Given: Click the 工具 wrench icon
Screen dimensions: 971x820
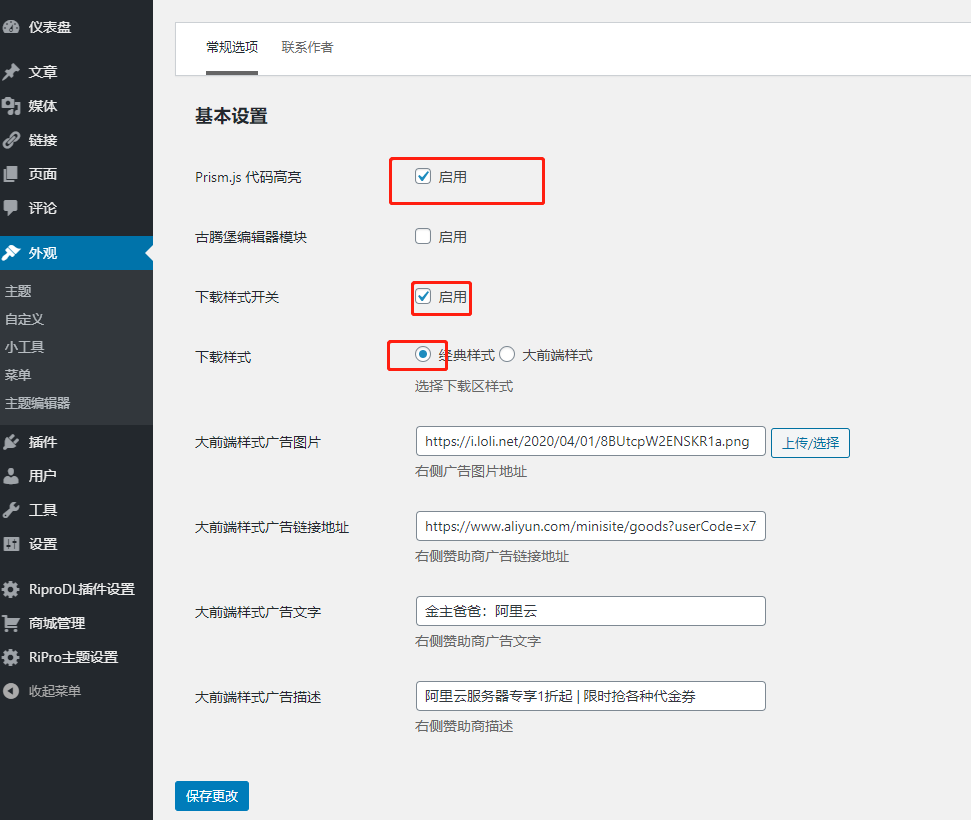Looking at the screenshot, I should pos(11,510).
